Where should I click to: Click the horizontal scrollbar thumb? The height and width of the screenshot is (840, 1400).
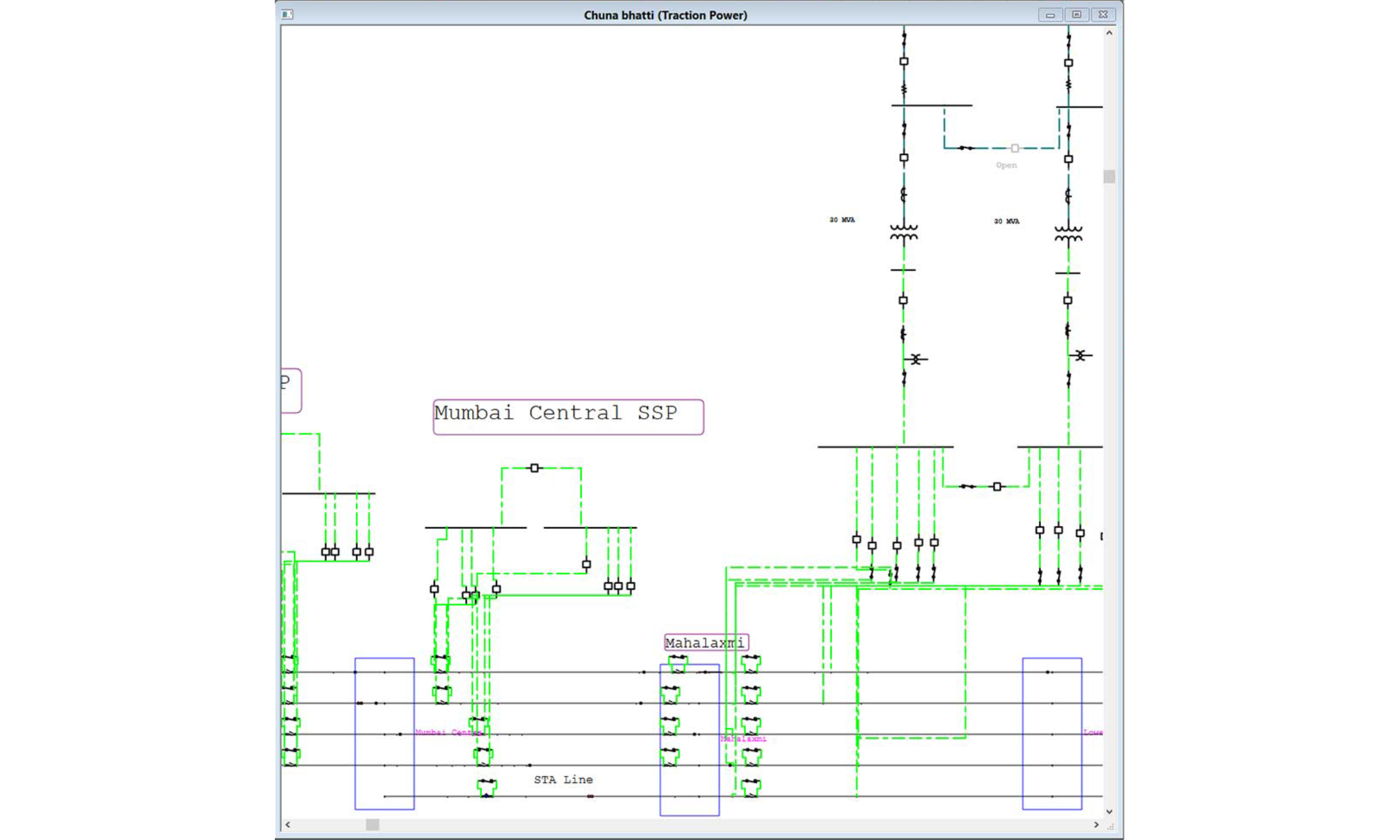click(x=372, y=825)
